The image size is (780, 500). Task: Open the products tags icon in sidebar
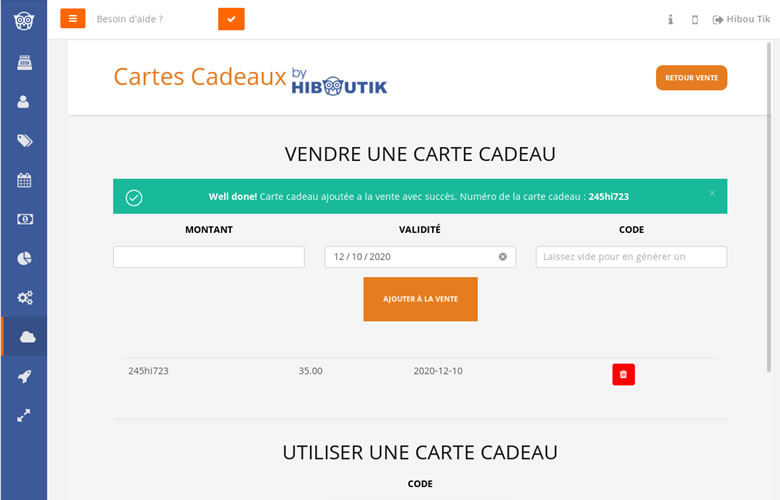(x=24, y=141)
